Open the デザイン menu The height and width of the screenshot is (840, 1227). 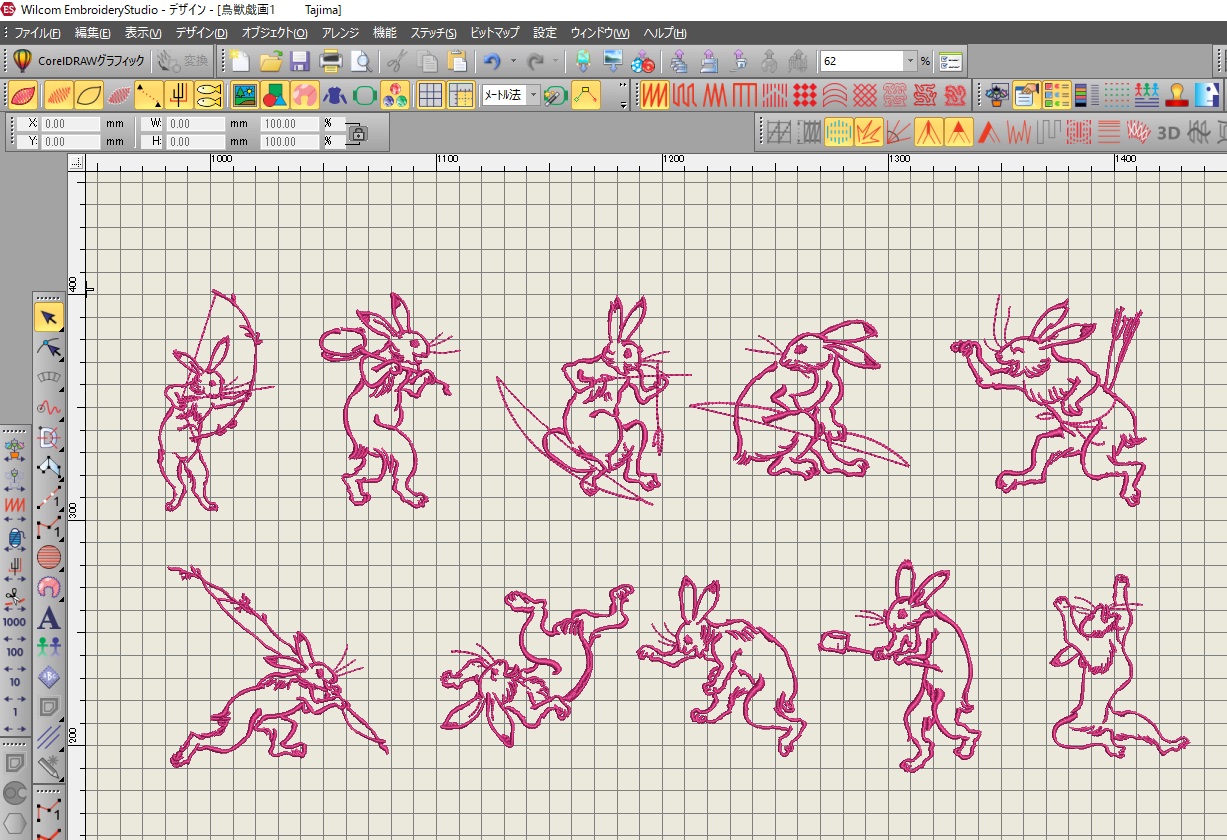pyautogui.click(x=201, y=33)
